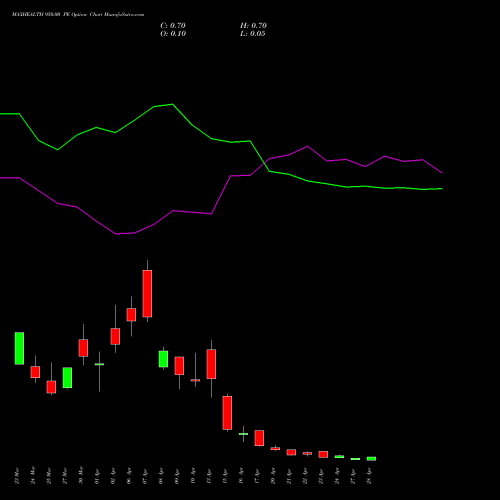Click the close value 'C: 0.70'
Image resolution: width=500 pixels, height=500 pixels.
coord(173,26)
